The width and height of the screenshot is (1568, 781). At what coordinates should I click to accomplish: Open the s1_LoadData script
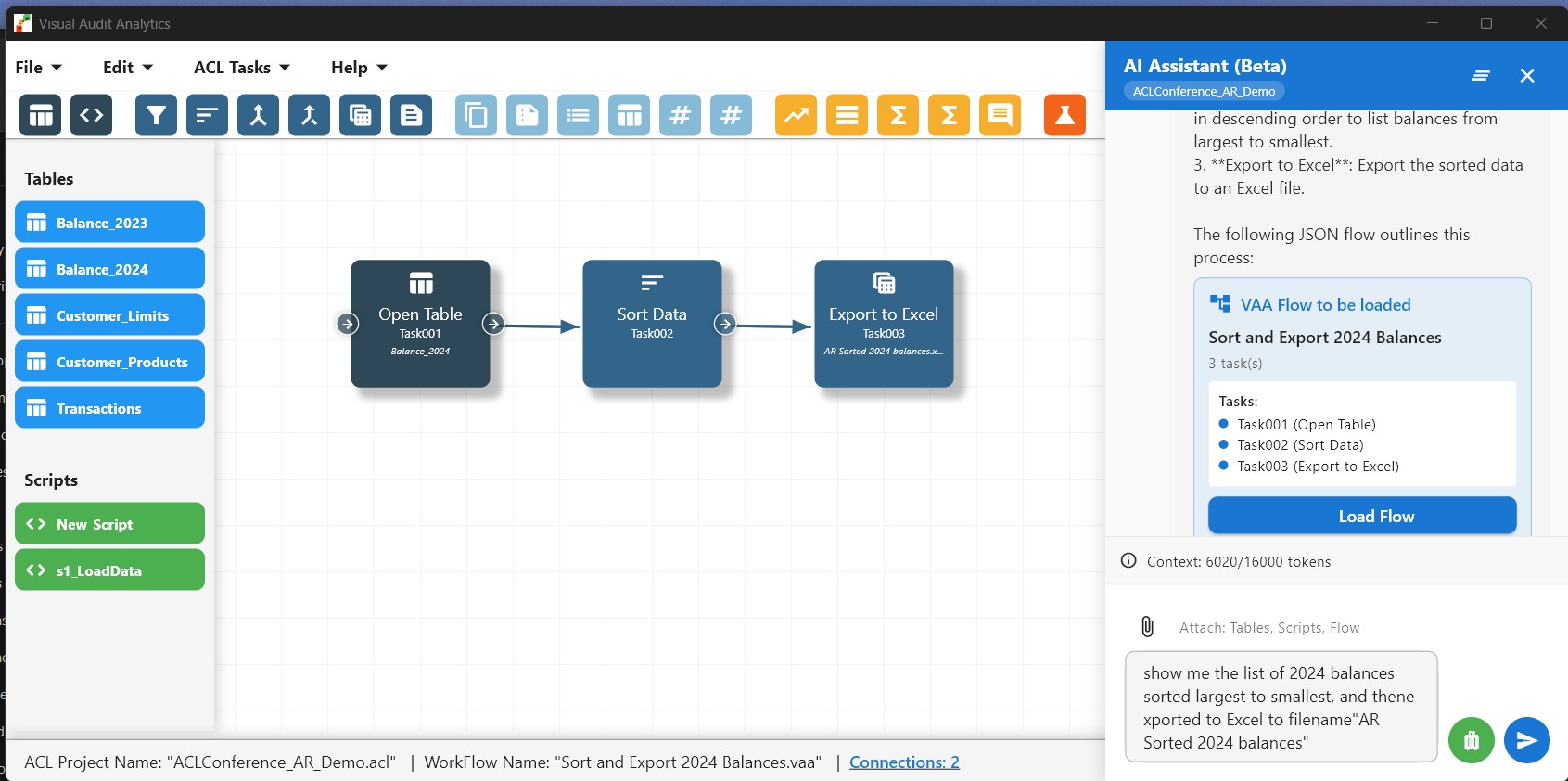(109, 570)
